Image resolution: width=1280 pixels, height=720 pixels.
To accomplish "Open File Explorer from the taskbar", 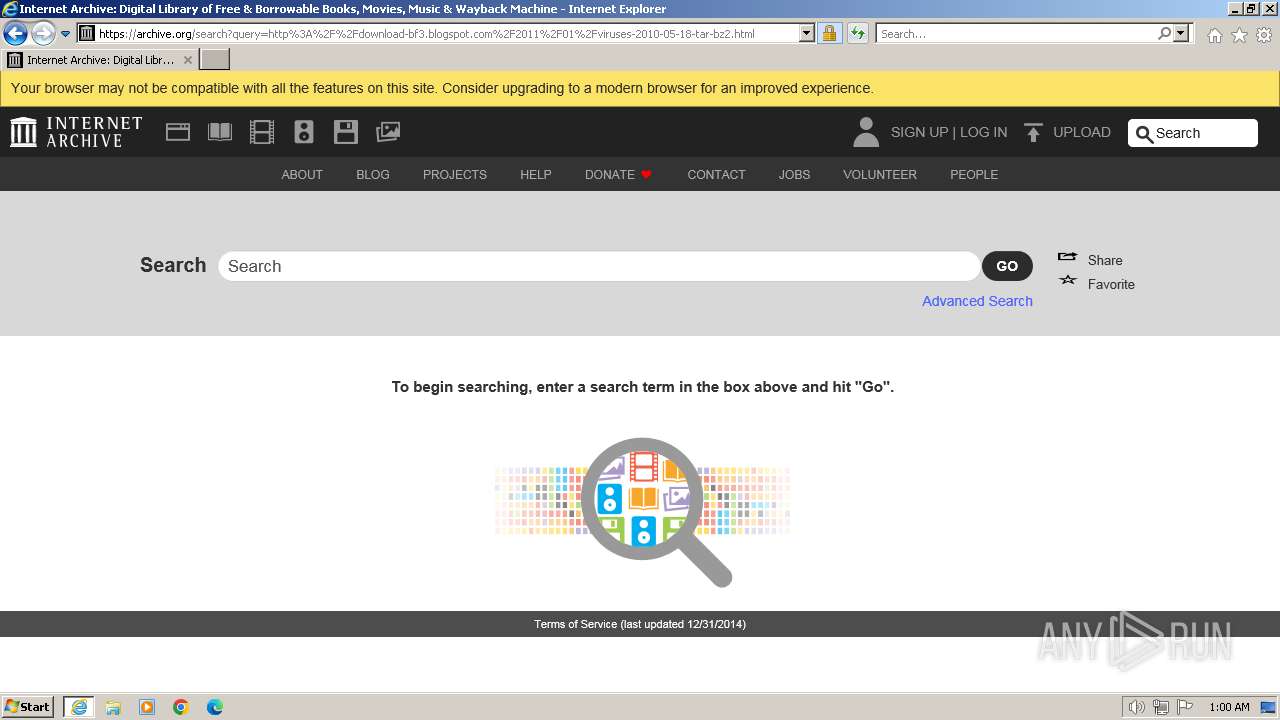I will [x=113, y=707].
